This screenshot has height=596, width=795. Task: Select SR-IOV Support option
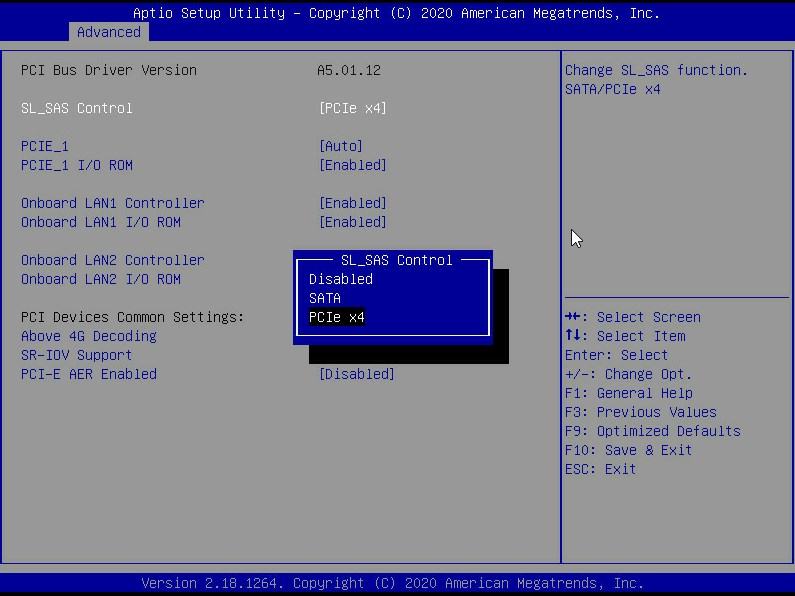tap(77, 355)
